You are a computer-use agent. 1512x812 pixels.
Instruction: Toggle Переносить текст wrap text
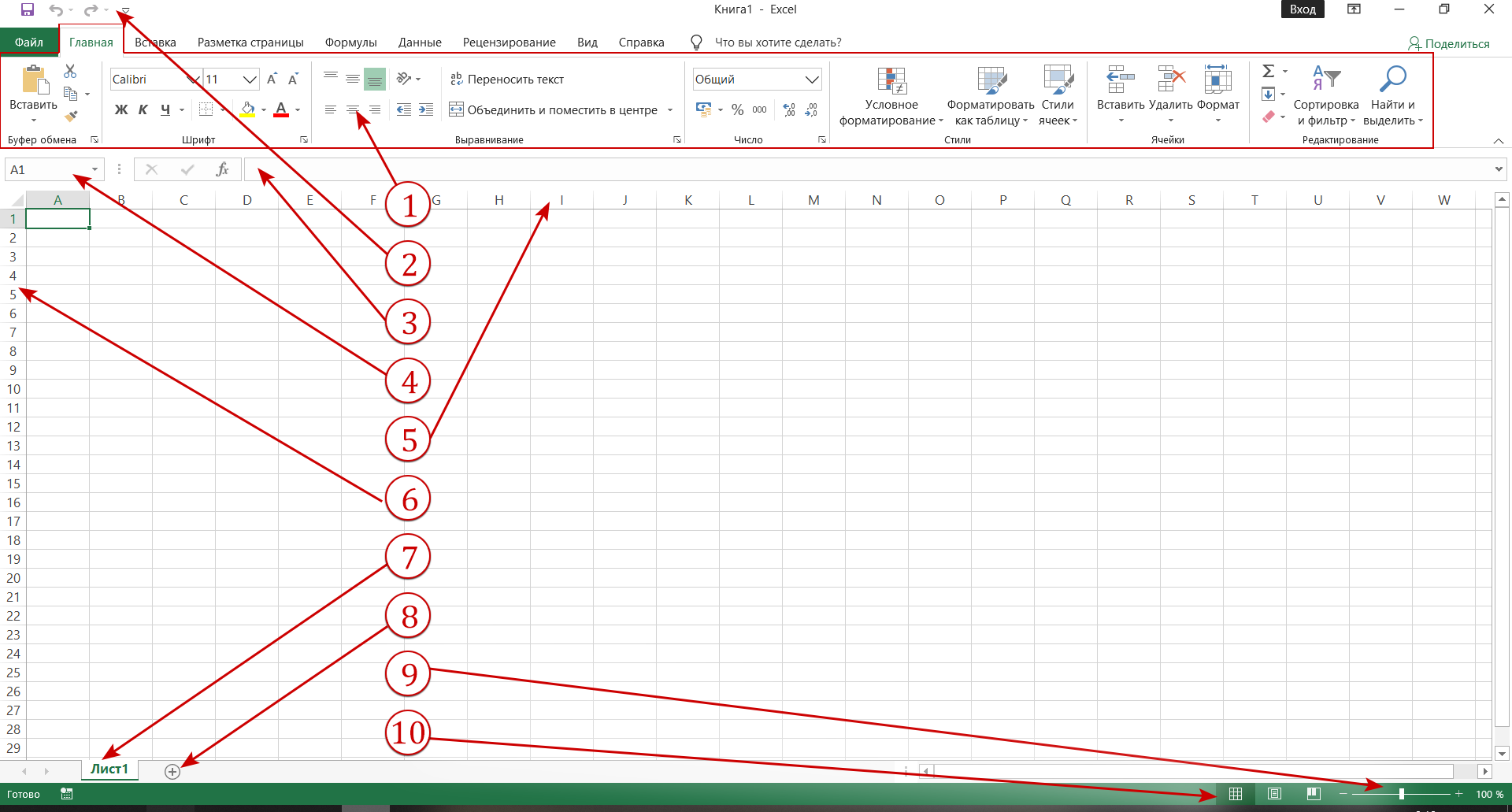[506, 79]
